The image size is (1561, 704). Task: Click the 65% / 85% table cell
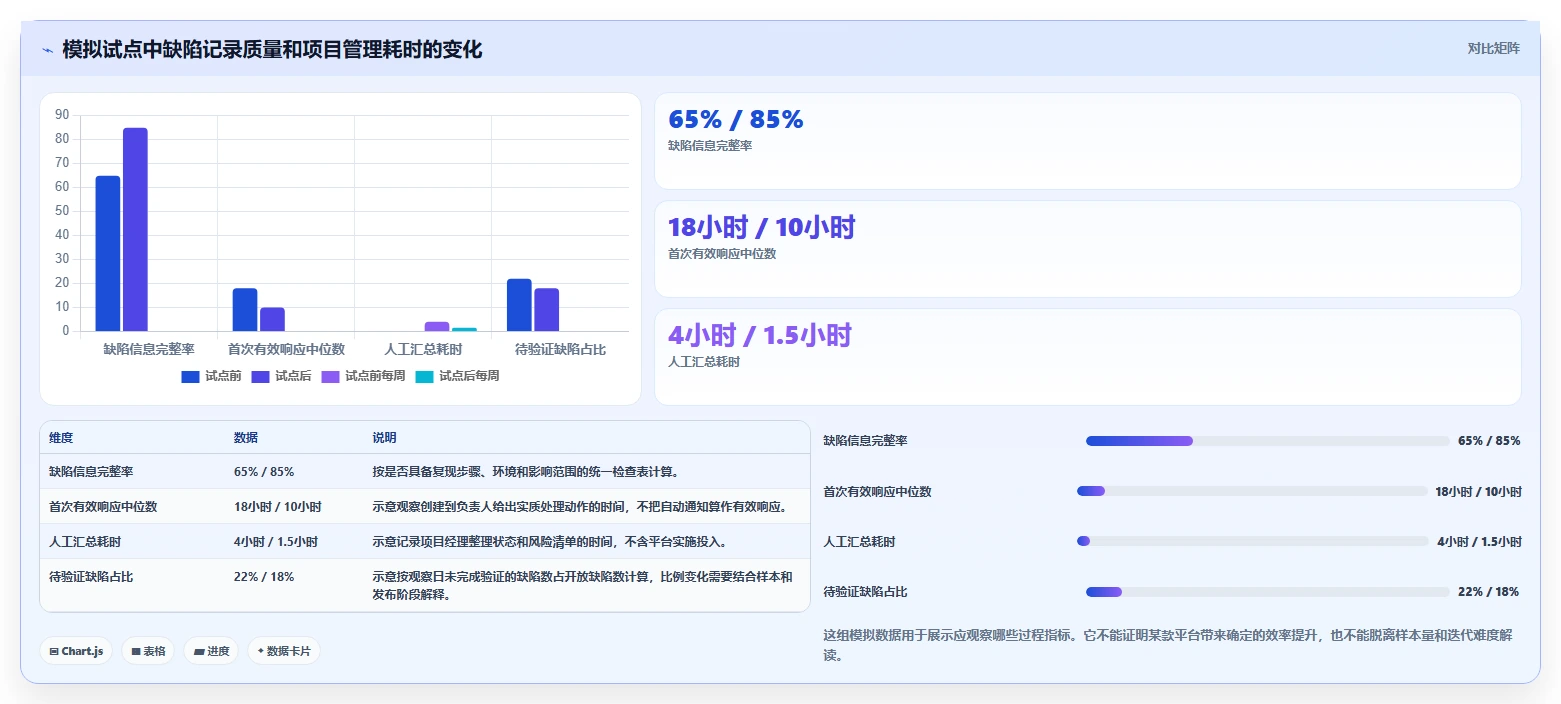264,471
